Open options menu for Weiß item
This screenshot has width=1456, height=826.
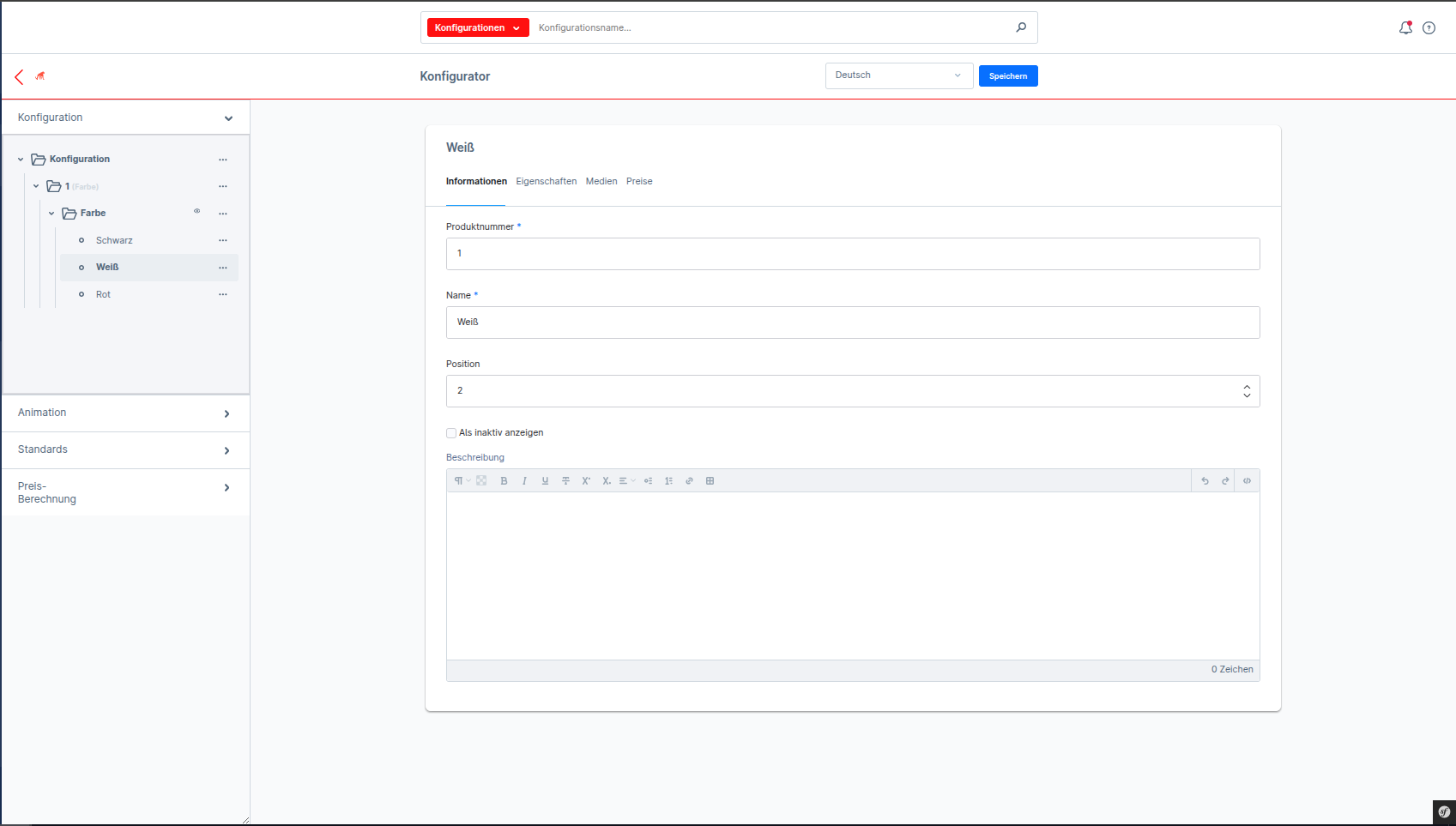pyautogui.click(x=223, y=268)
